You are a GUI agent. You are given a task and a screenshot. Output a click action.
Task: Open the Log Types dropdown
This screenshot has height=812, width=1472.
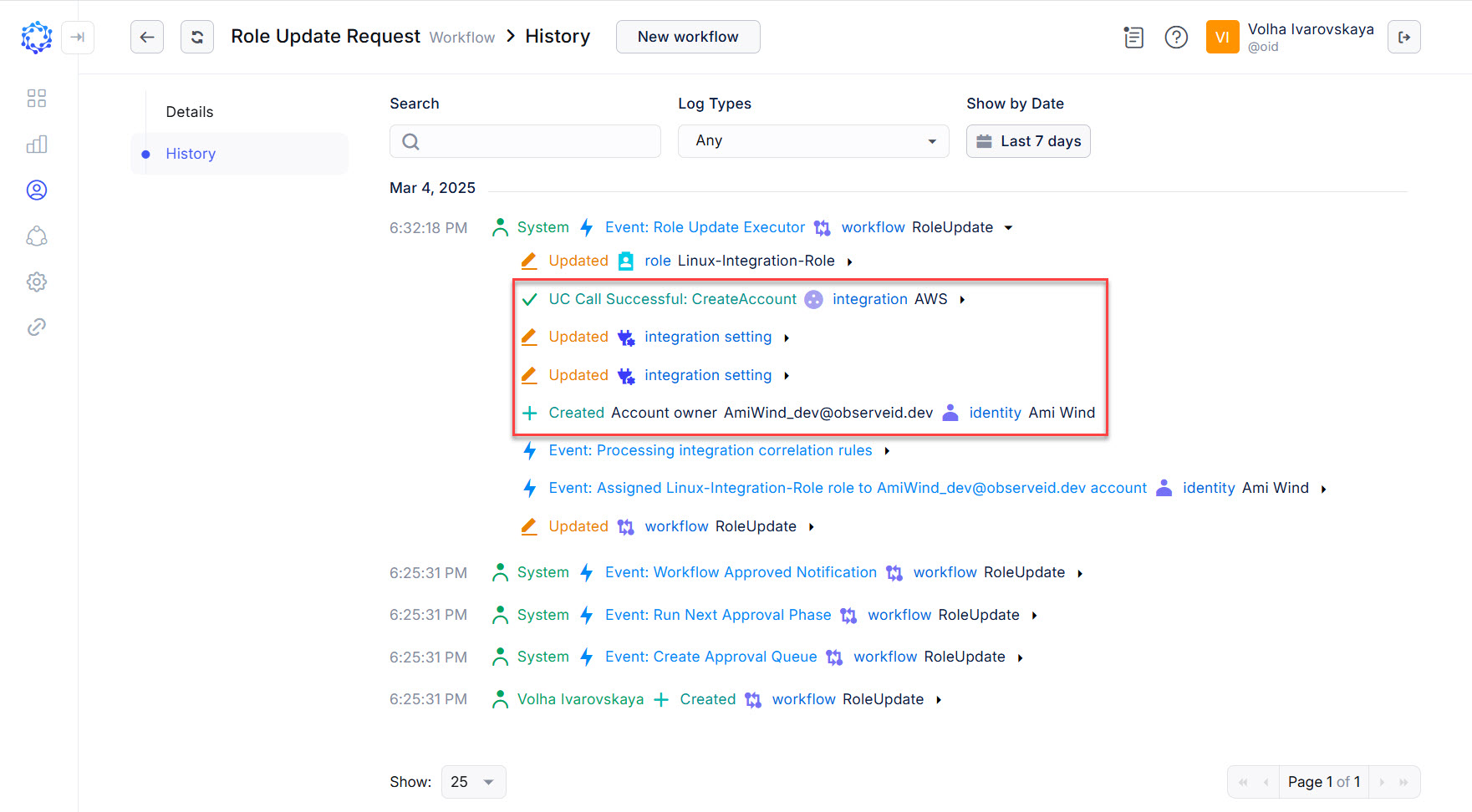click(x=812, y=141)
